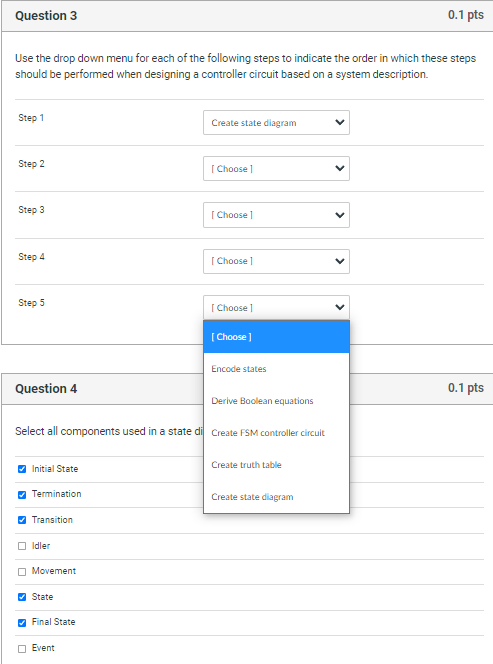Collapse the Step 5 dropdown arrow

[x=339, y=307]
